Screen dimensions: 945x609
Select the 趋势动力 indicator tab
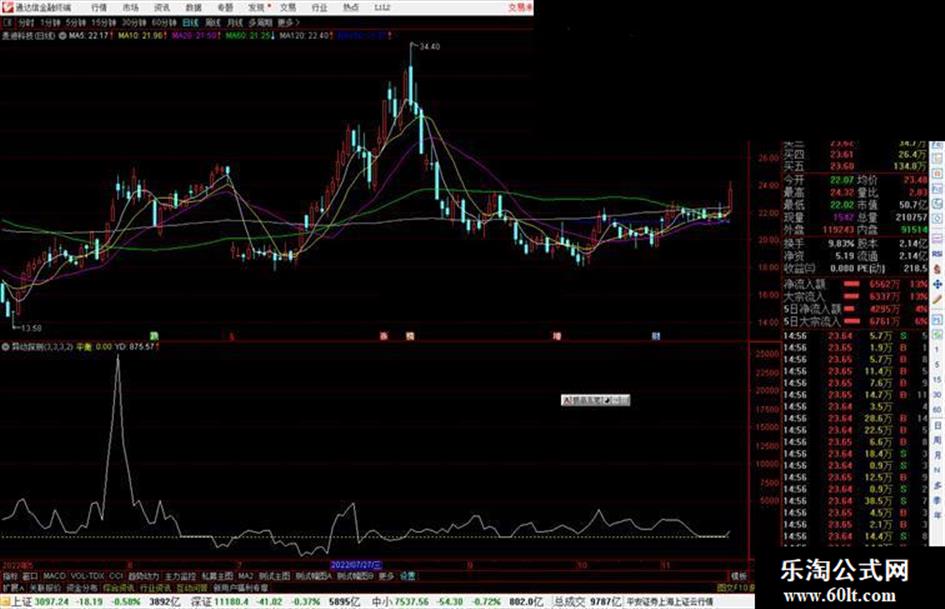click(143, 576)
